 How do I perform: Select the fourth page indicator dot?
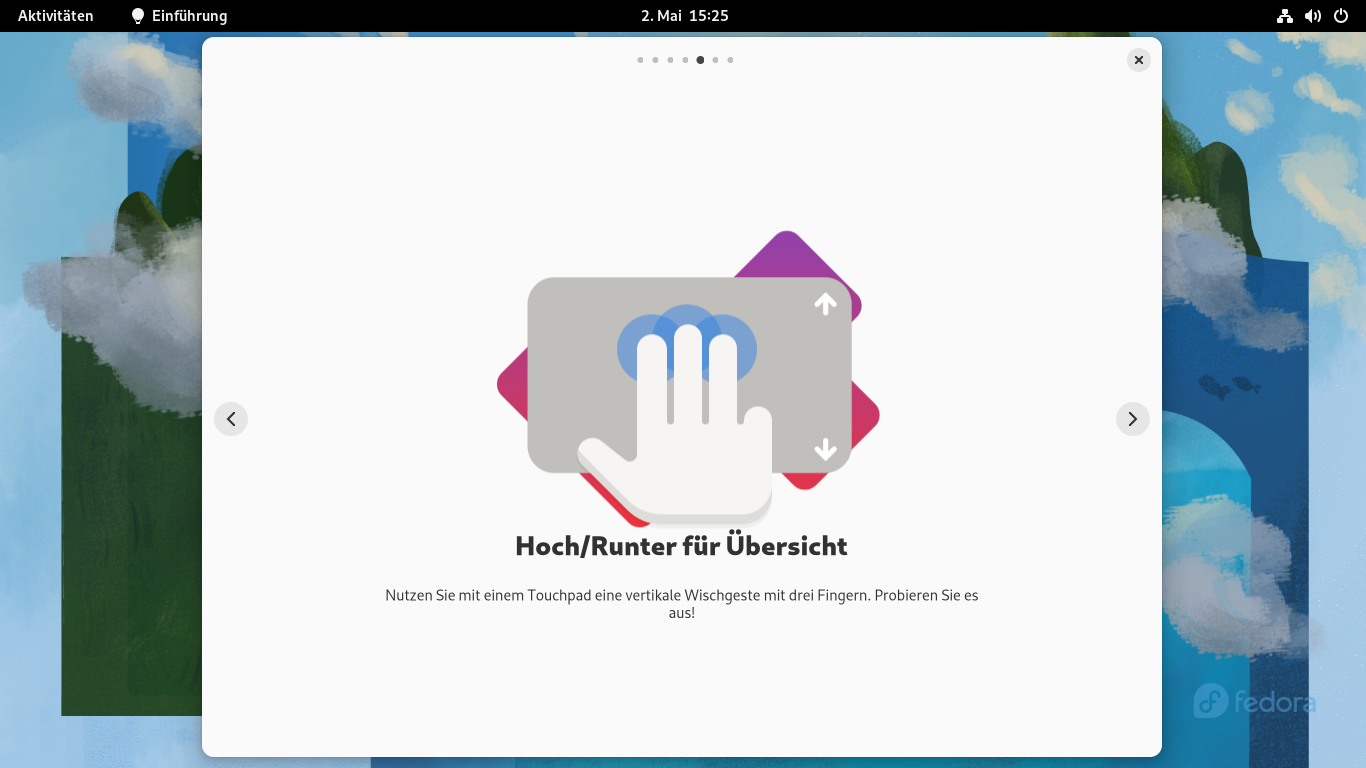pyautogui.click(x=685, y=60)
